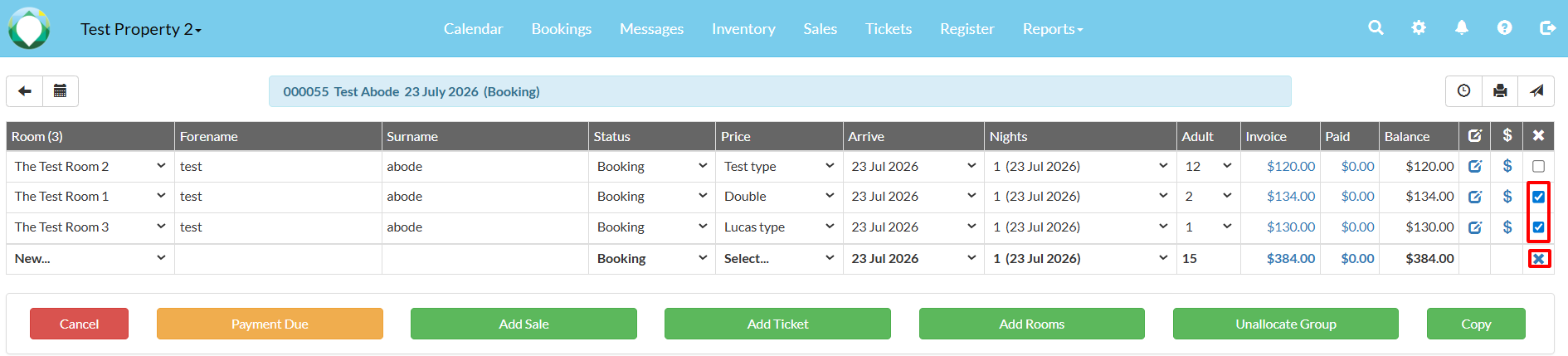The image size is (1568, 356).
Task: Click dollar icon for The Test Room 1
Action: (1507, 197)
